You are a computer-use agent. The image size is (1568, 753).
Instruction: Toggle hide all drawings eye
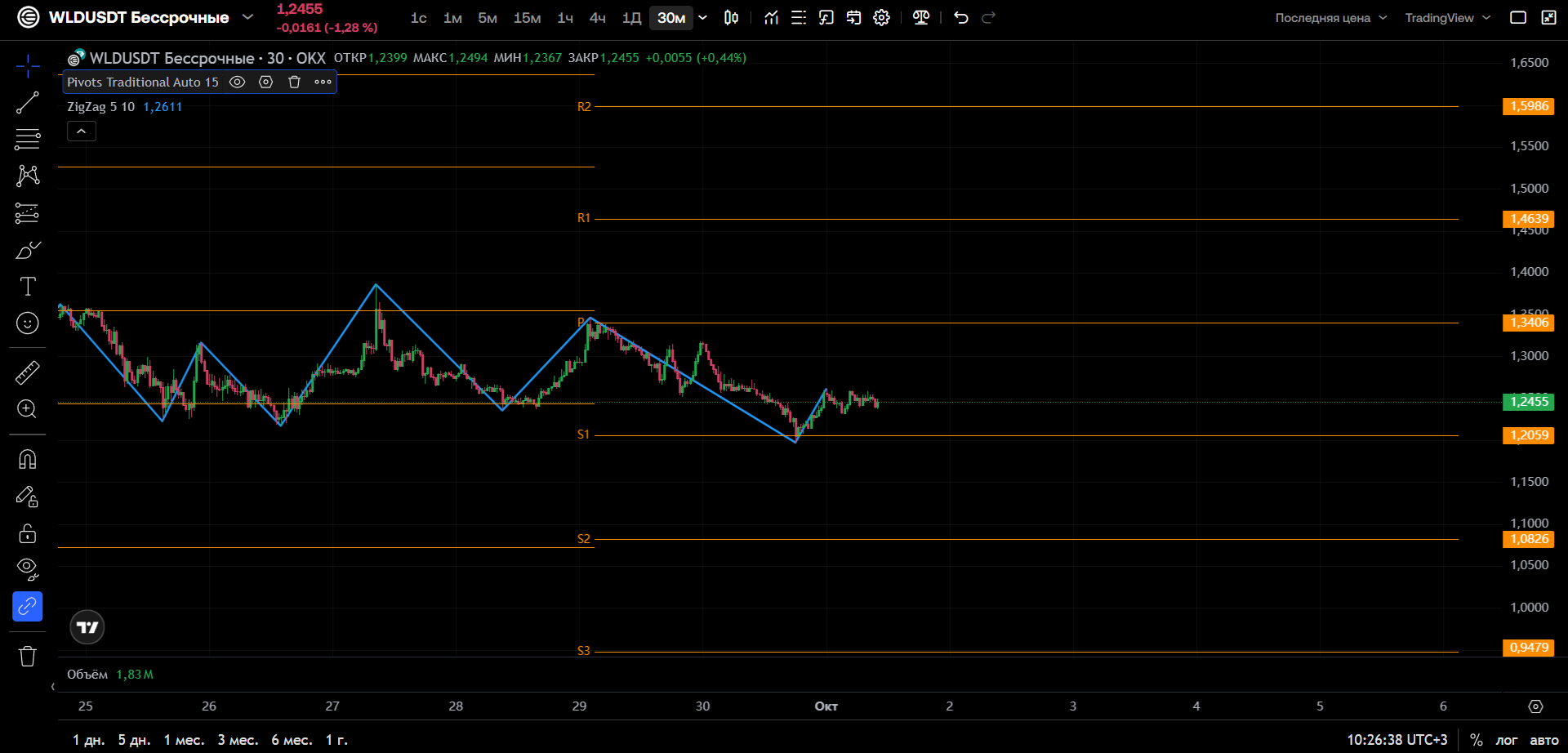(x=27, y=568)
